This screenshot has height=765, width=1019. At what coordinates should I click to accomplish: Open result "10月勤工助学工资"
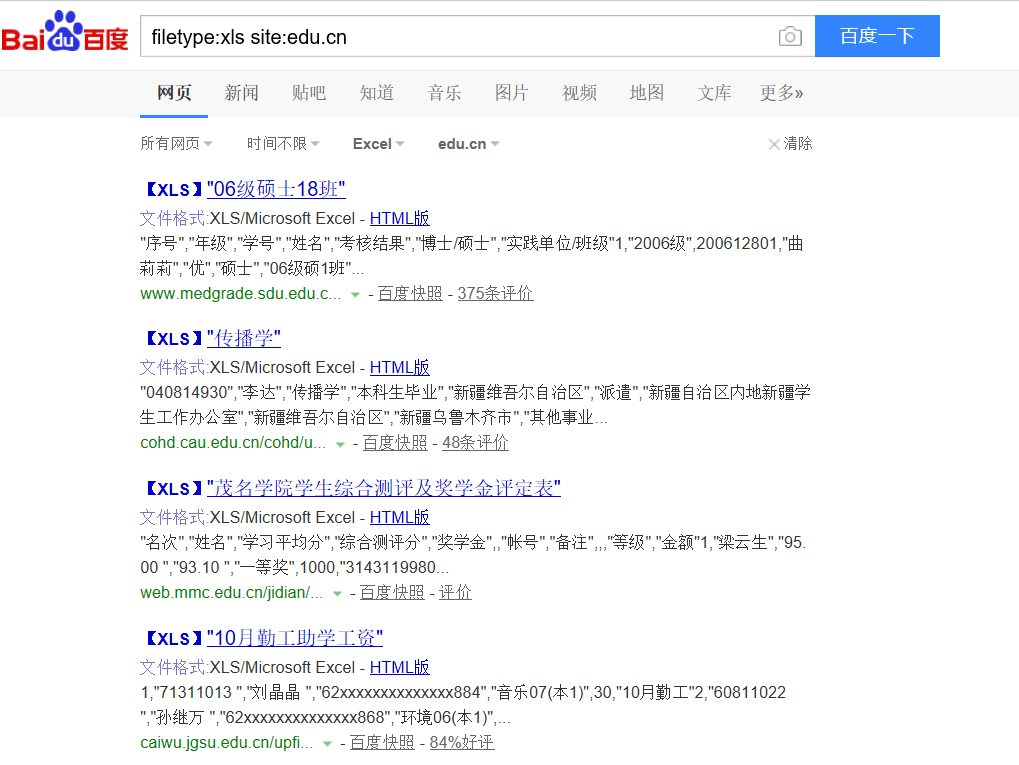[x=294, y=638]
